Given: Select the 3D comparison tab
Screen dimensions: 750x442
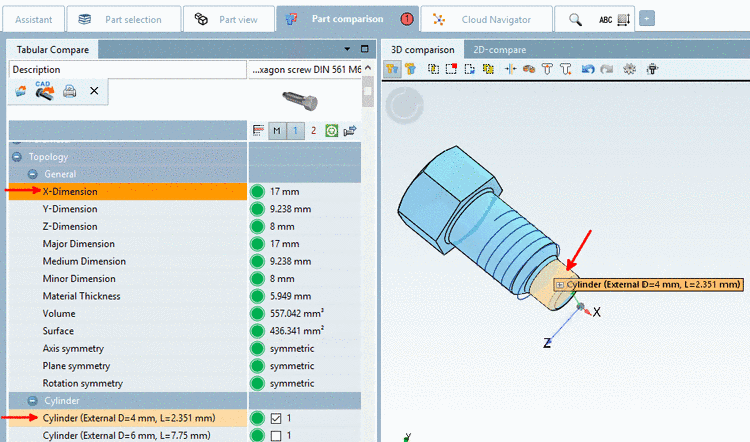Looking at the screenshot, I should tap(423, 50).
